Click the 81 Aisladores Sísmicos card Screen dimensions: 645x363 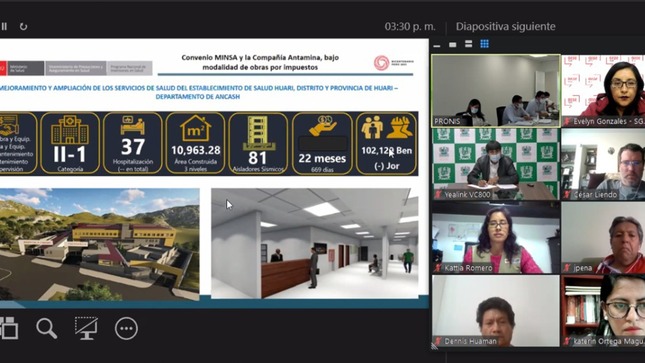pos(258,143)
